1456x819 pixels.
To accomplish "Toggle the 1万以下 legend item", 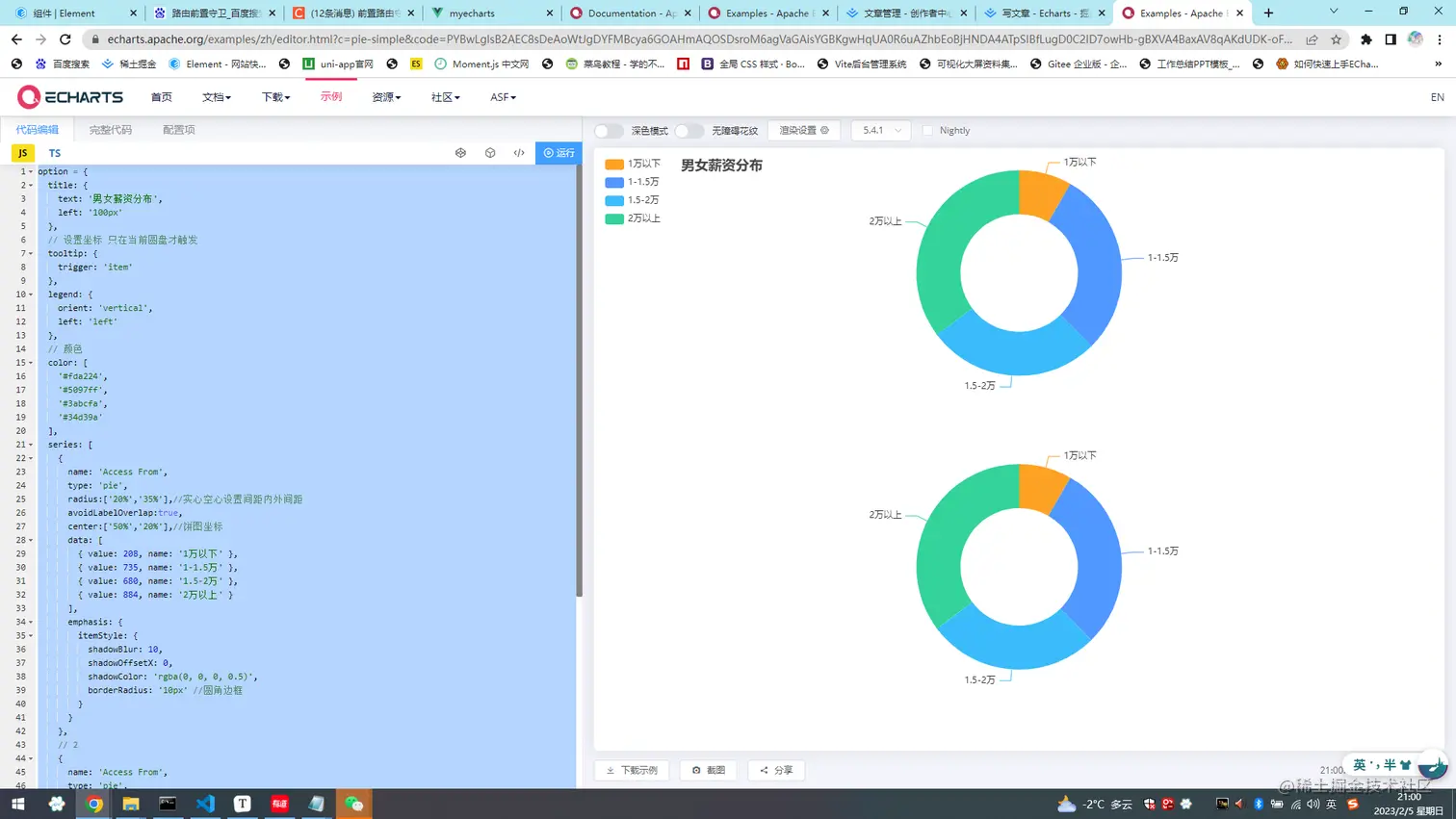I will click(x=633, y=164).
